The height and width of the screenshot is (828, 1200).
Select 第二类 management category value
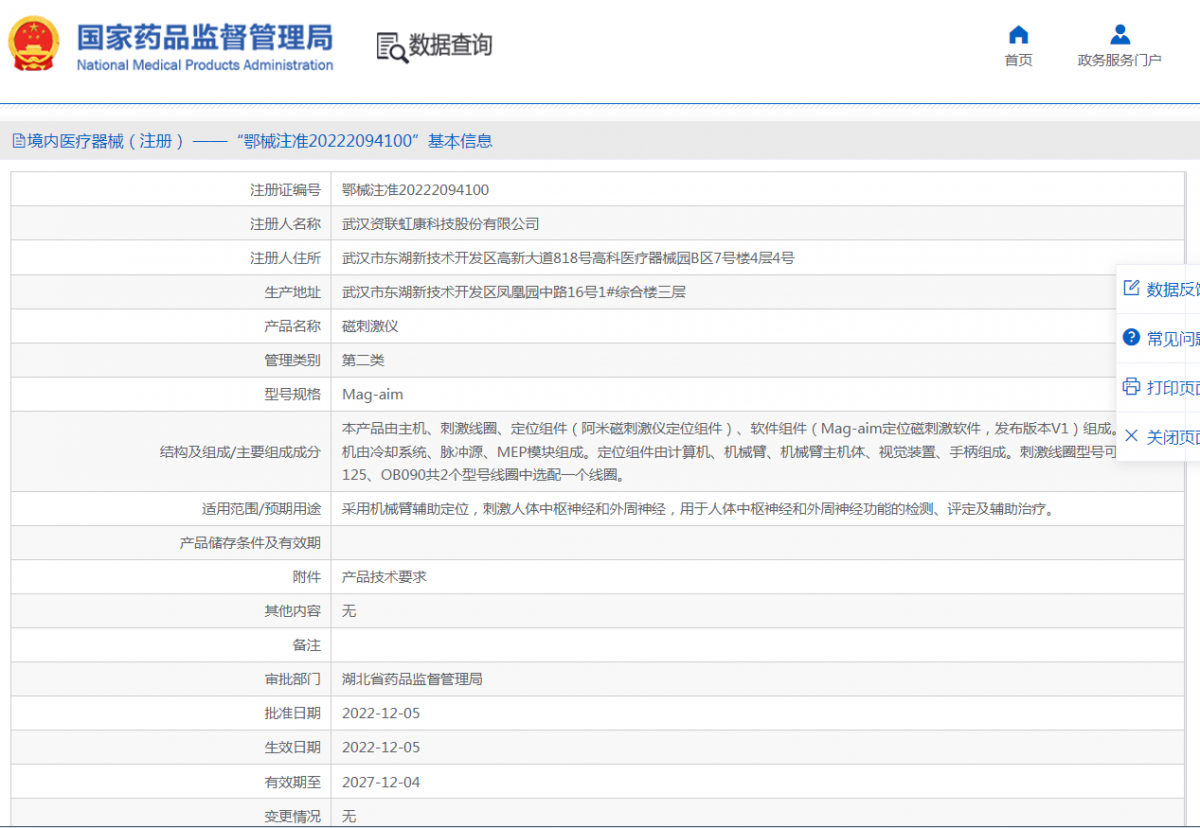363,360
